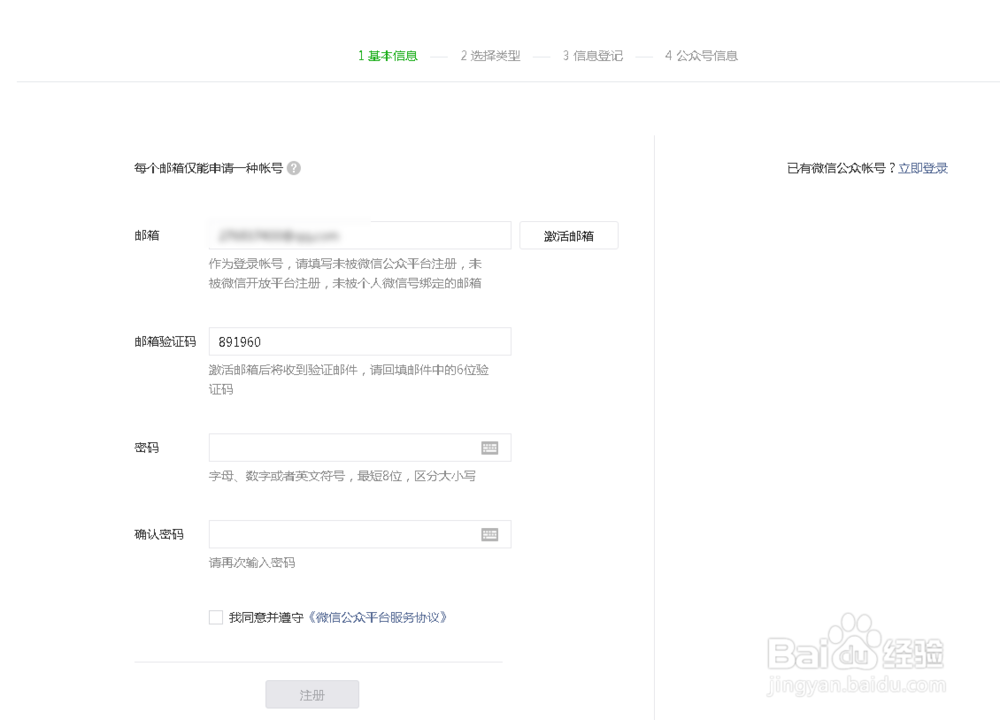Viewport: 1000px width, 720px height.
Task: Click hint 字母、数字或者英文符号，最短8位
Action: (x=305, y=476)
